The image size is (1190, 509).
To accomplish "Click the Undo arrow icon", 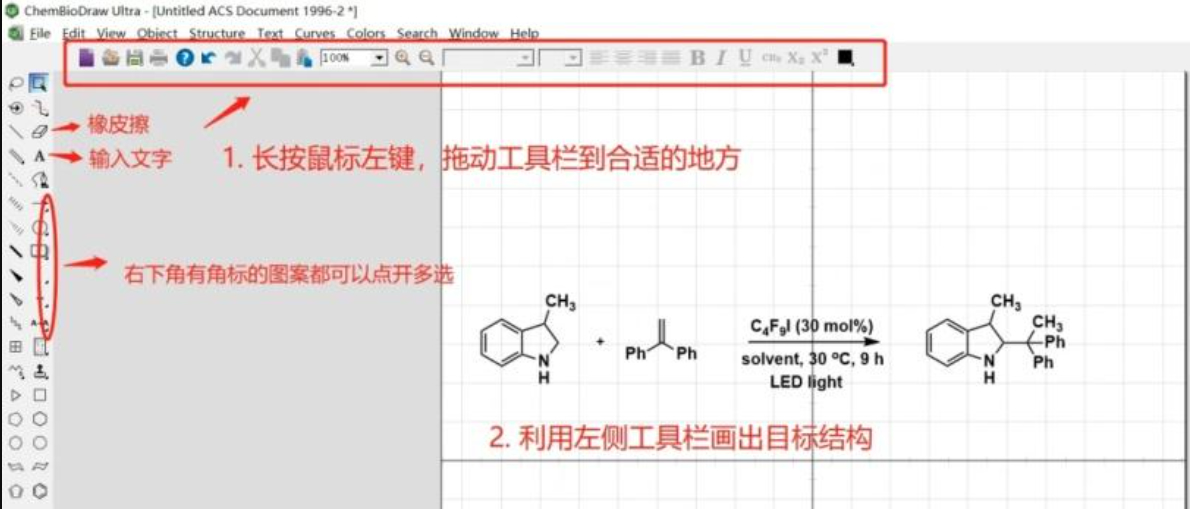I will (208, 58).
